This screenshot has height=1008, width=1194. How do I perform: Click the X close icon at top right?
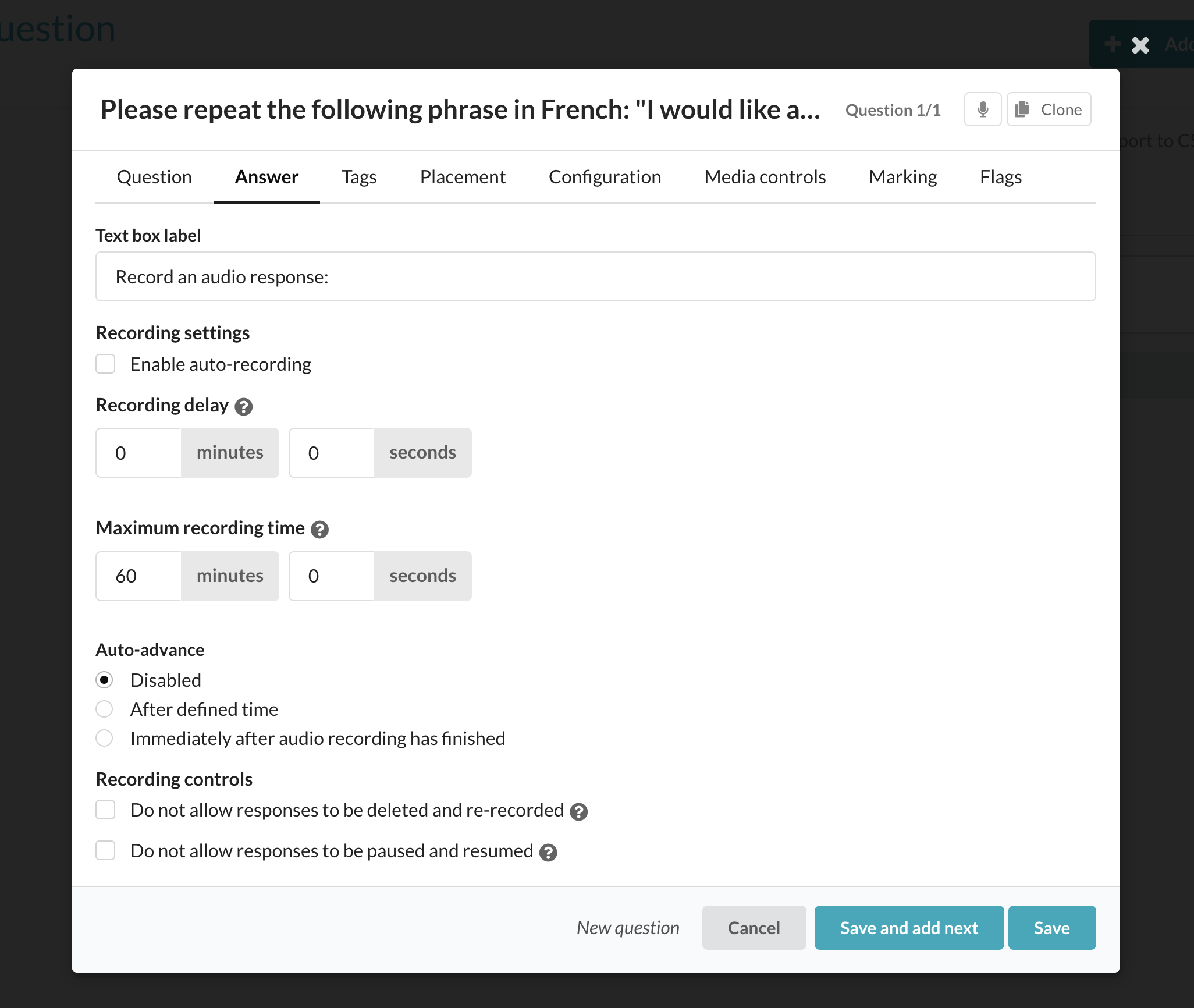coord(1140,45)
